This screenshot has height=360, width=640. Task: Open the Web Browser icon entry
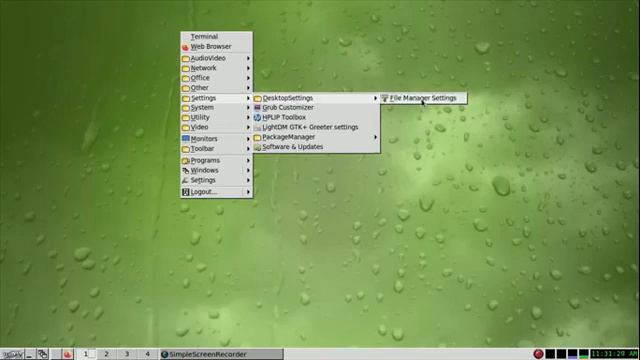pos(186,47)
